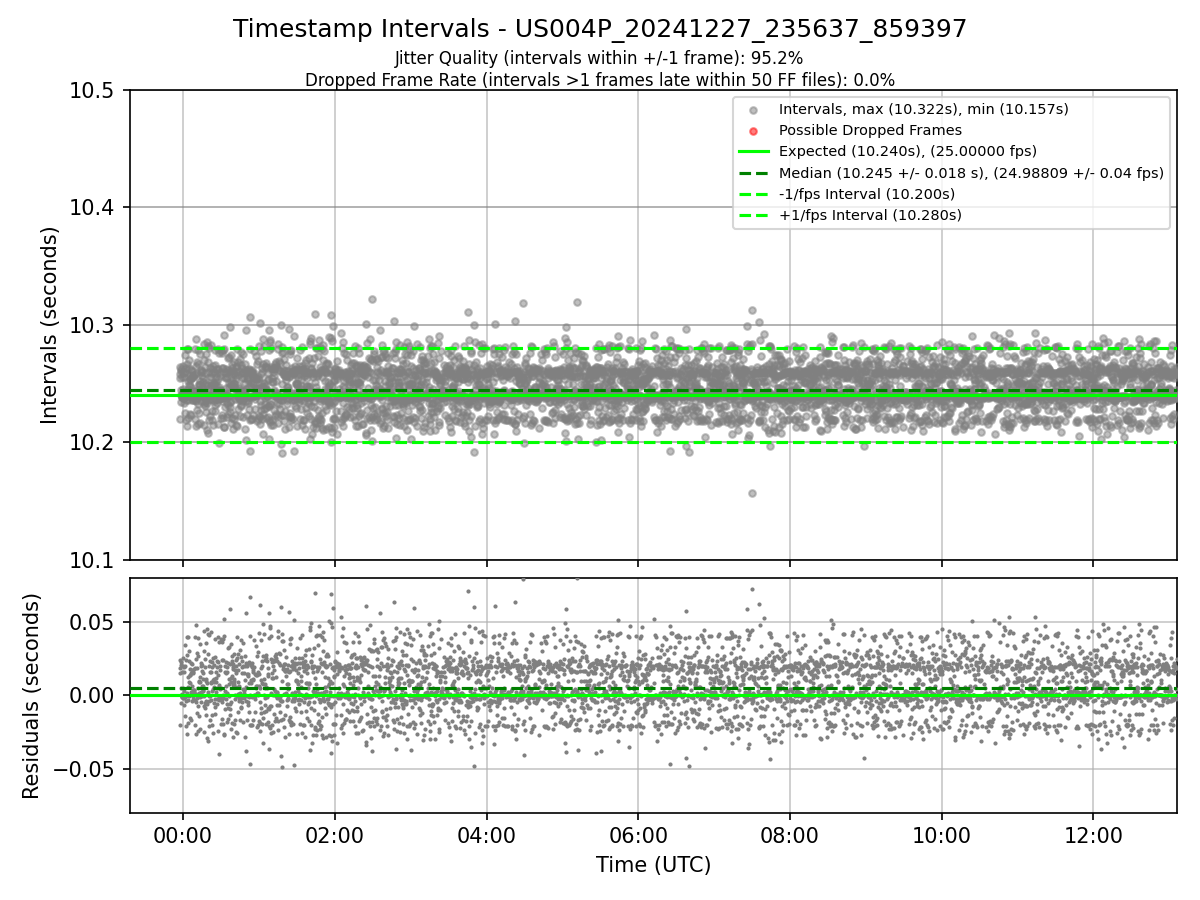Click legend entry '-1/fps Interval (10.200s)'
Image resolution: width=1200 pixels, height=900 pixels.
coord(866,193)
